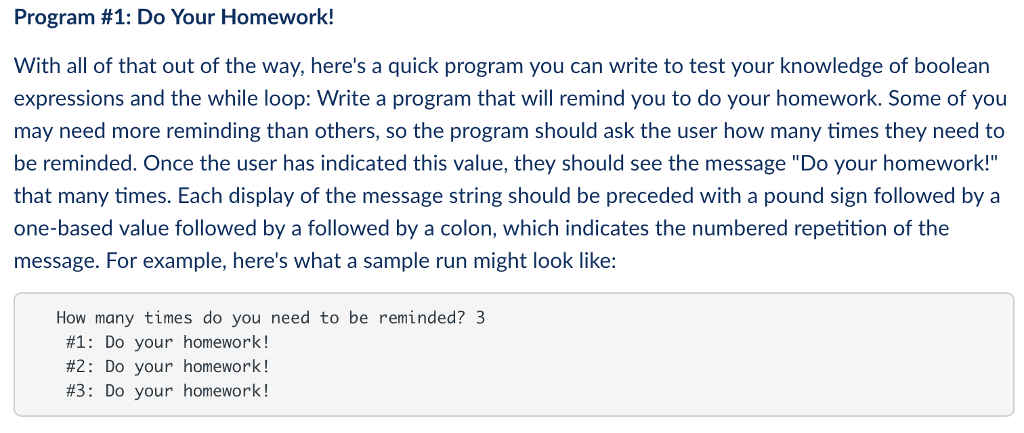Click the "Program #1: Do Your Homework!" heading
This screenshot has width=1024, height=433.
coord(174,18)
